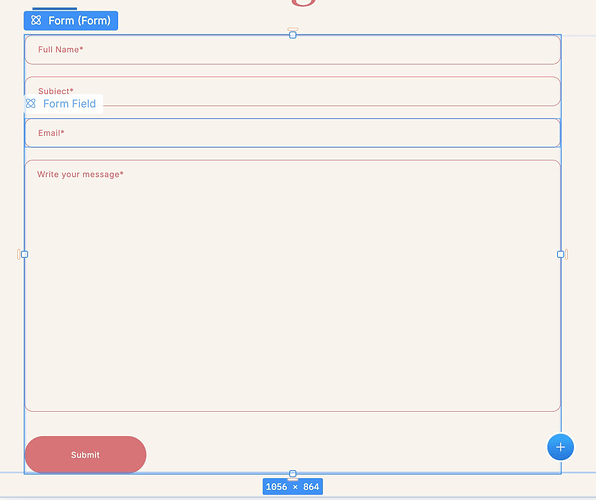Image resolution: width=596 pixels, height=500 pixels.
Task: Click inside Write your message textarea
Action: click(x=292, y=286)
